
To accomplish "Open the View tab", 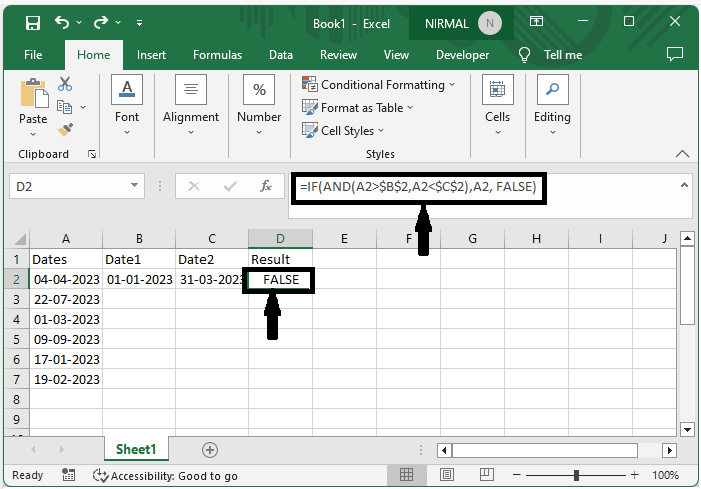I will pos(396,55).
